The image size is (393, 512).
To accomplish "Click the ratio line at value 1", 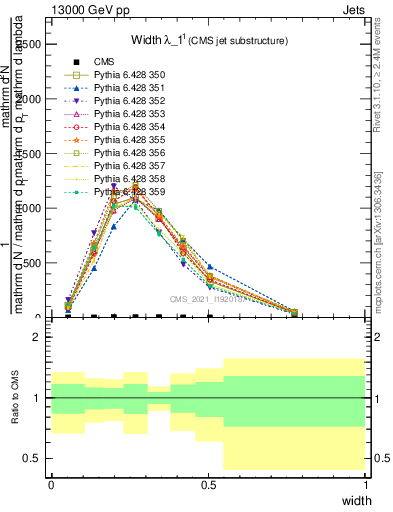I will 208,398.
